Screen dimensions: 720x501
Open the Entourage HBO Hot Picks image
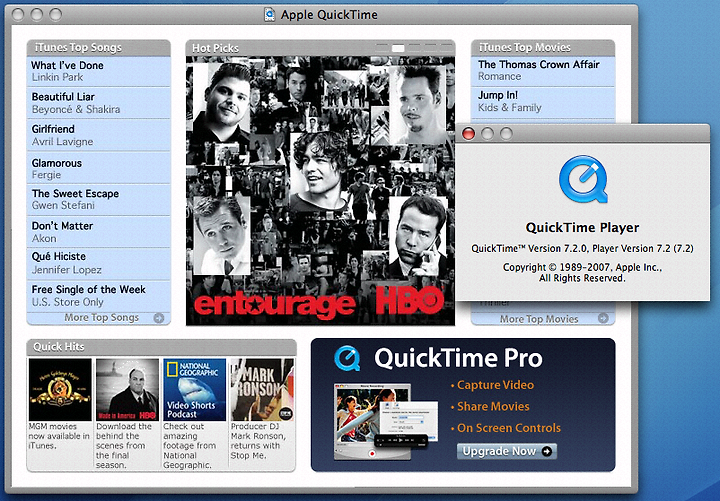point(321,191)
